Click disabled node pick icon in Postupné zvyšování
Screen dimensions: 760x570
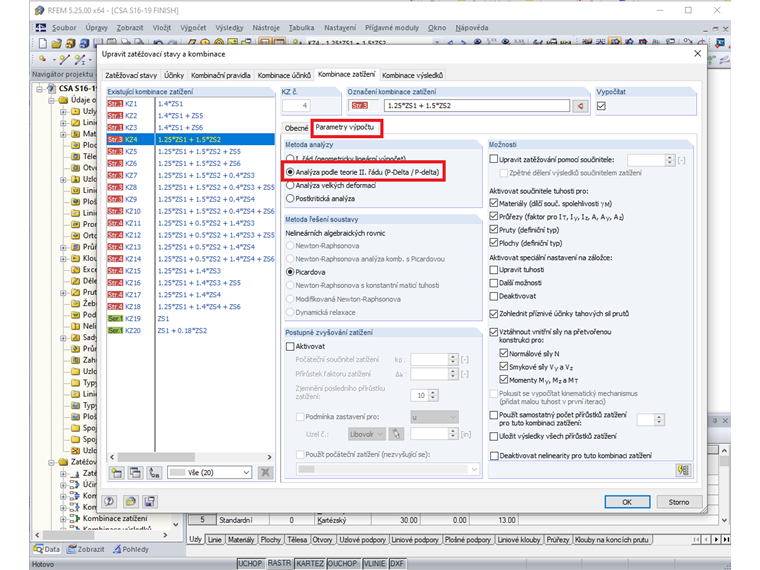point(396,434)
